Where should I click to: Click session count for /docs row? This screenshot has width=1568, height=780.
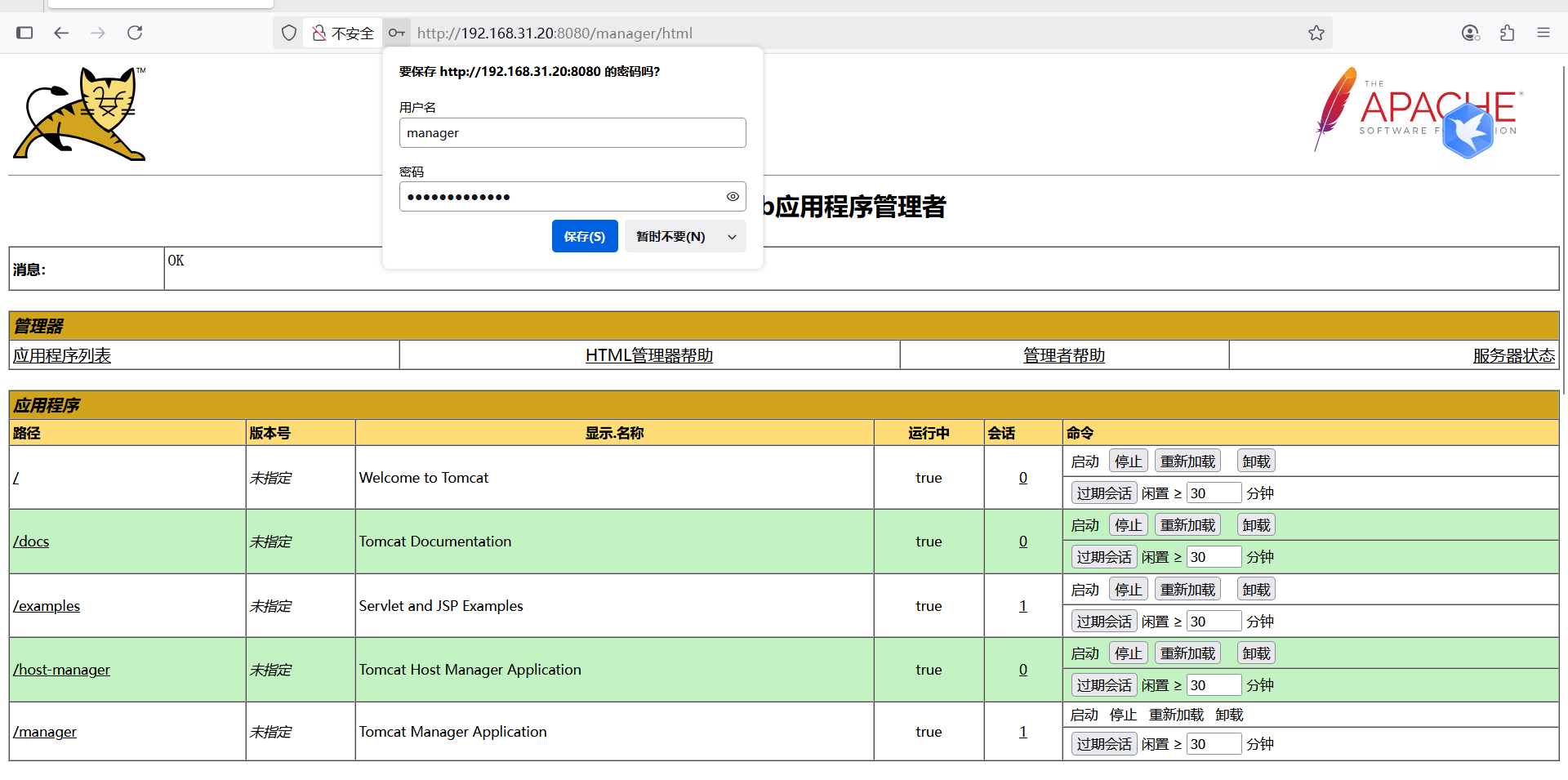coord(1023,542)
